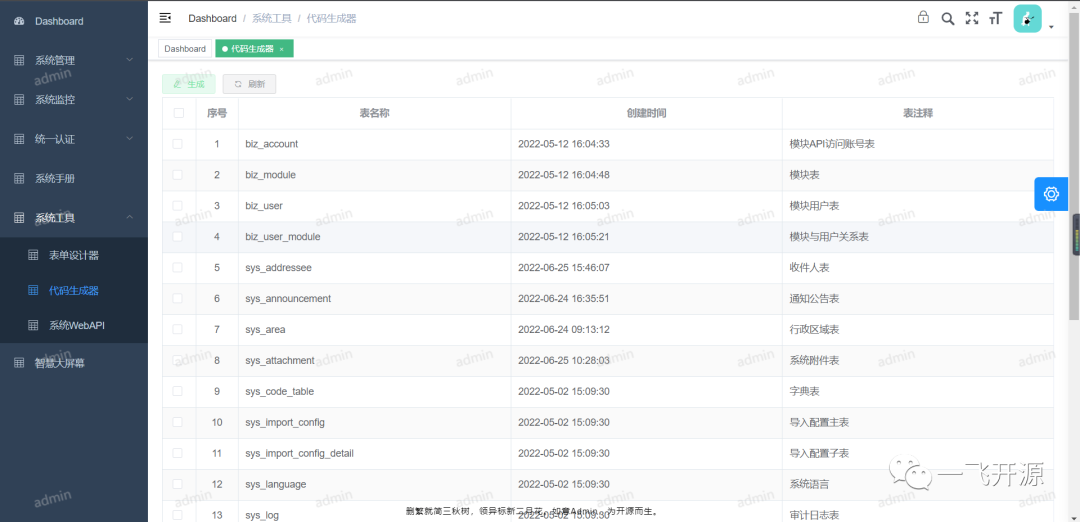Click the sidebar collapse hamburger icon

(x=165, y=18)
